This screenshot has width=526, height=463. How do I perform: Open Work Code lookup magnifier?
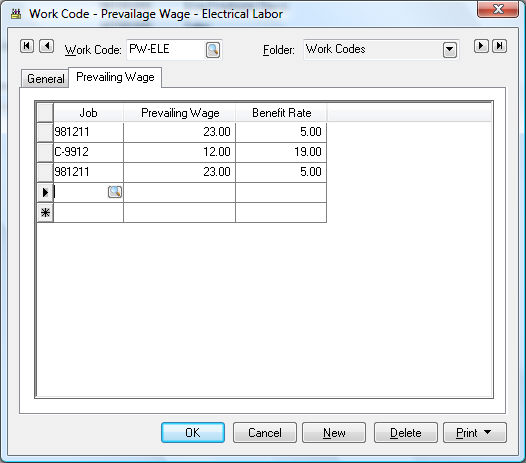click(x=213, y=50)
